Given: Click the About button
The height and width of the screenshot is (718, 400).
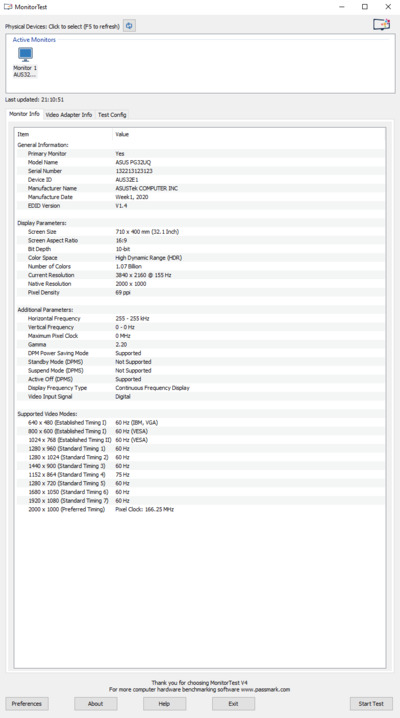Looking at the screenshot, I should pyautogui.click(x=96, y=703).
